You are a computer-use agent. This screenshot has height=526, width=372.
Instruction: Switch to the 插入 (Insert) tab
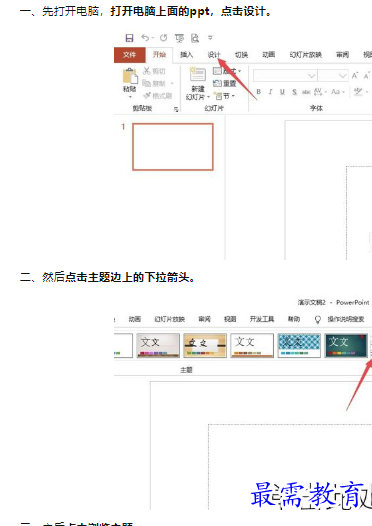point(187,55)
